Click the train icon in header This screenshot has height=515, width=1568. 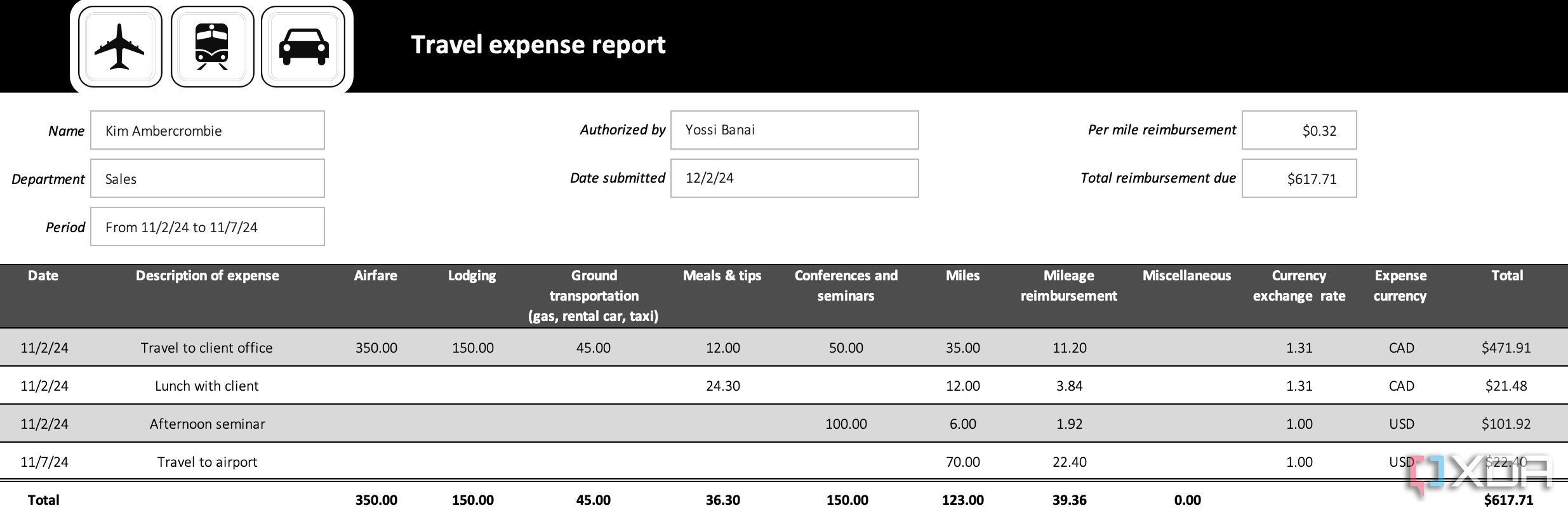coord(212,46)
